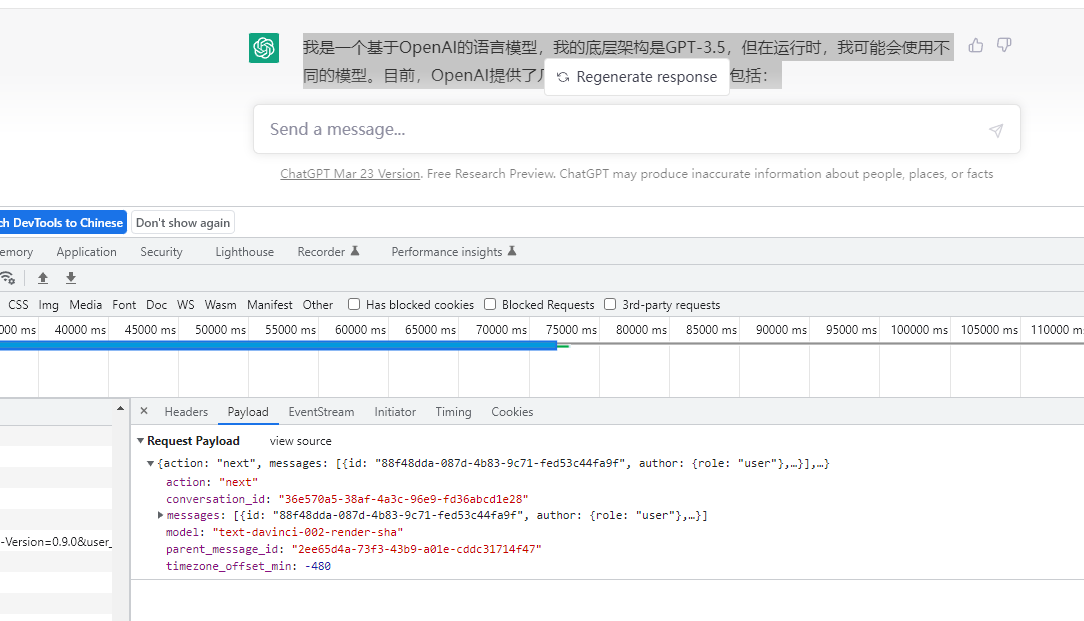Click the import HAR upload arrow icon
Viewport: 1084px width, 621px height.
point(43,278)
